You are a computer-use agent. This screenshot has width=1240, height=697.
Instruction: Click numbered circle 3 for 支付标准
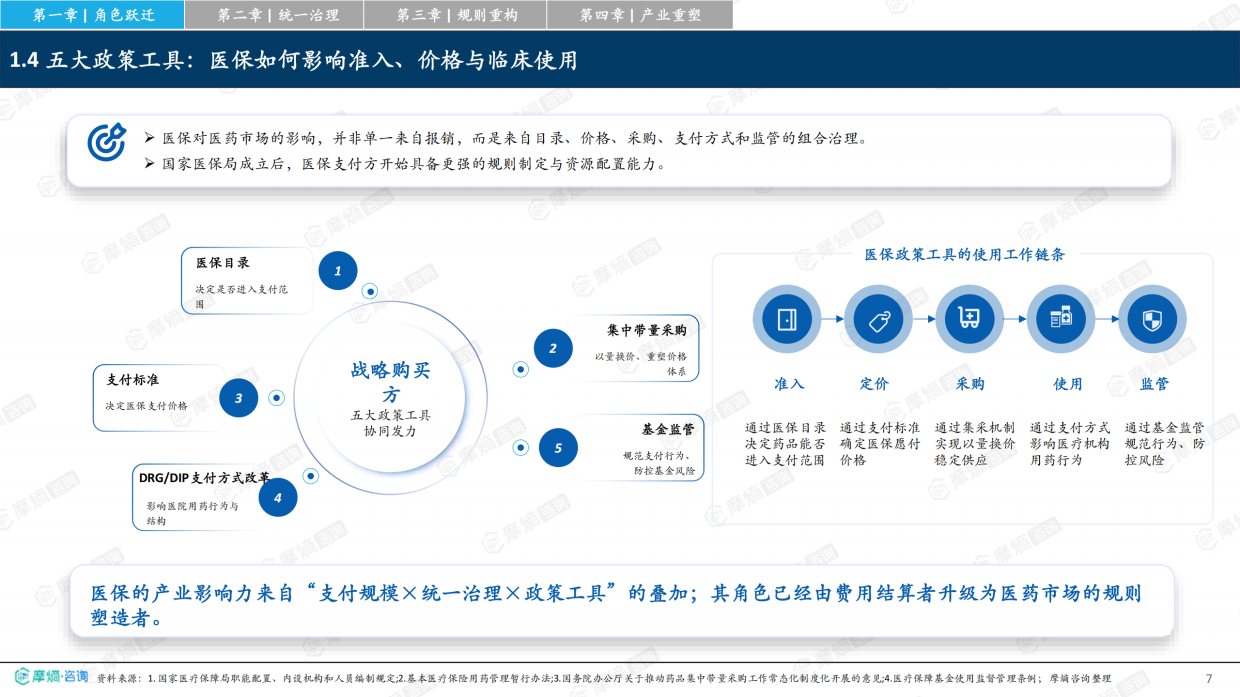click(x=239, y=397)
